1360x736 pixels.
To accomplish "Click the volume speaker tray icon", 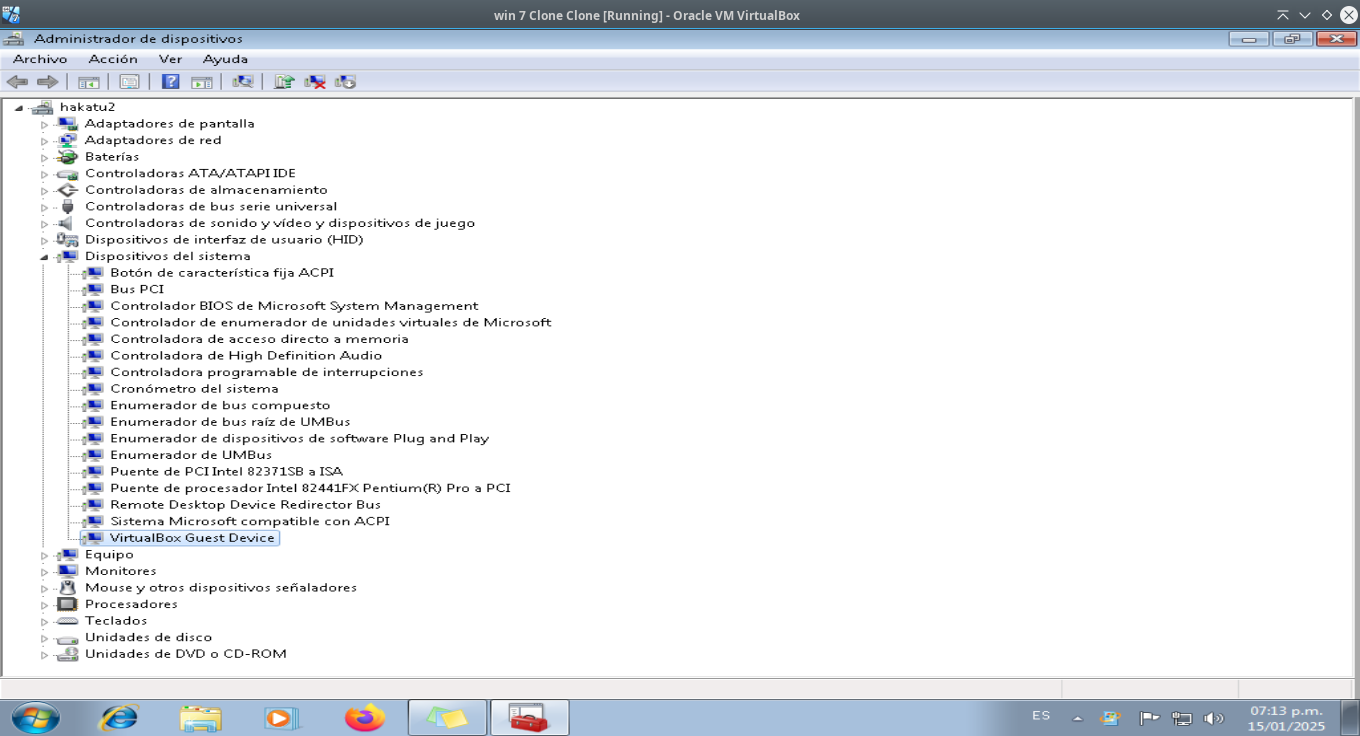I will 1214,718.
